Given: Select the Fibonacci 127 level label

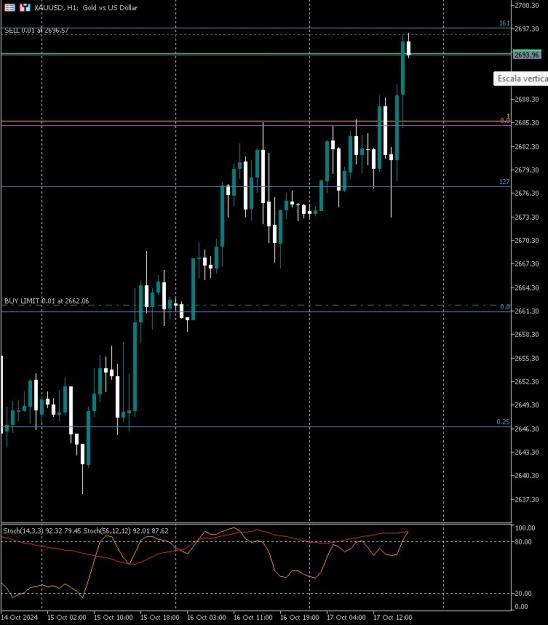Looking at the screenshot, I should pyautogui.click(x=505, y=182).
